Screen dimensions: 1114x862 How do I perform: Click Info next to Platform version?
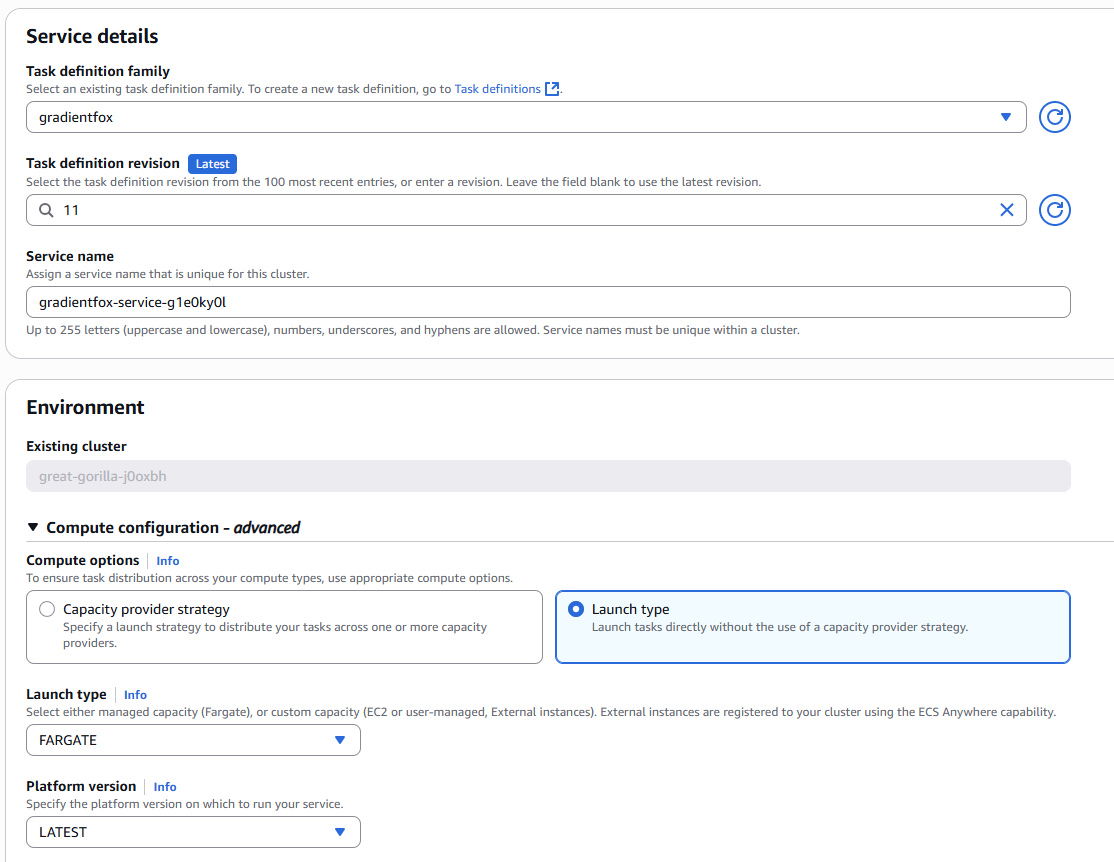point(165,787)
